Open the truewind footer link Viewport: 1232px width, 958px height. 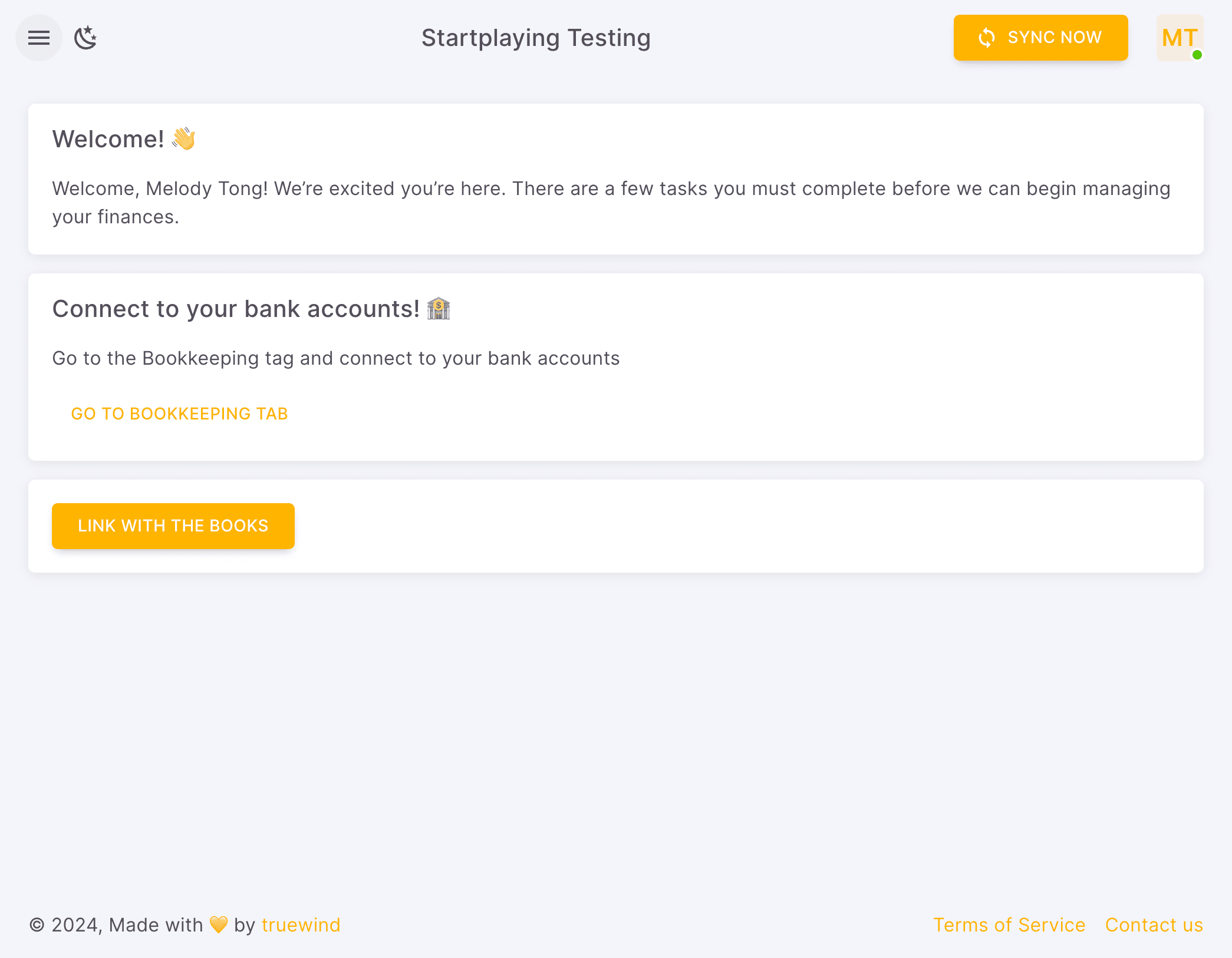click(301, 925)
